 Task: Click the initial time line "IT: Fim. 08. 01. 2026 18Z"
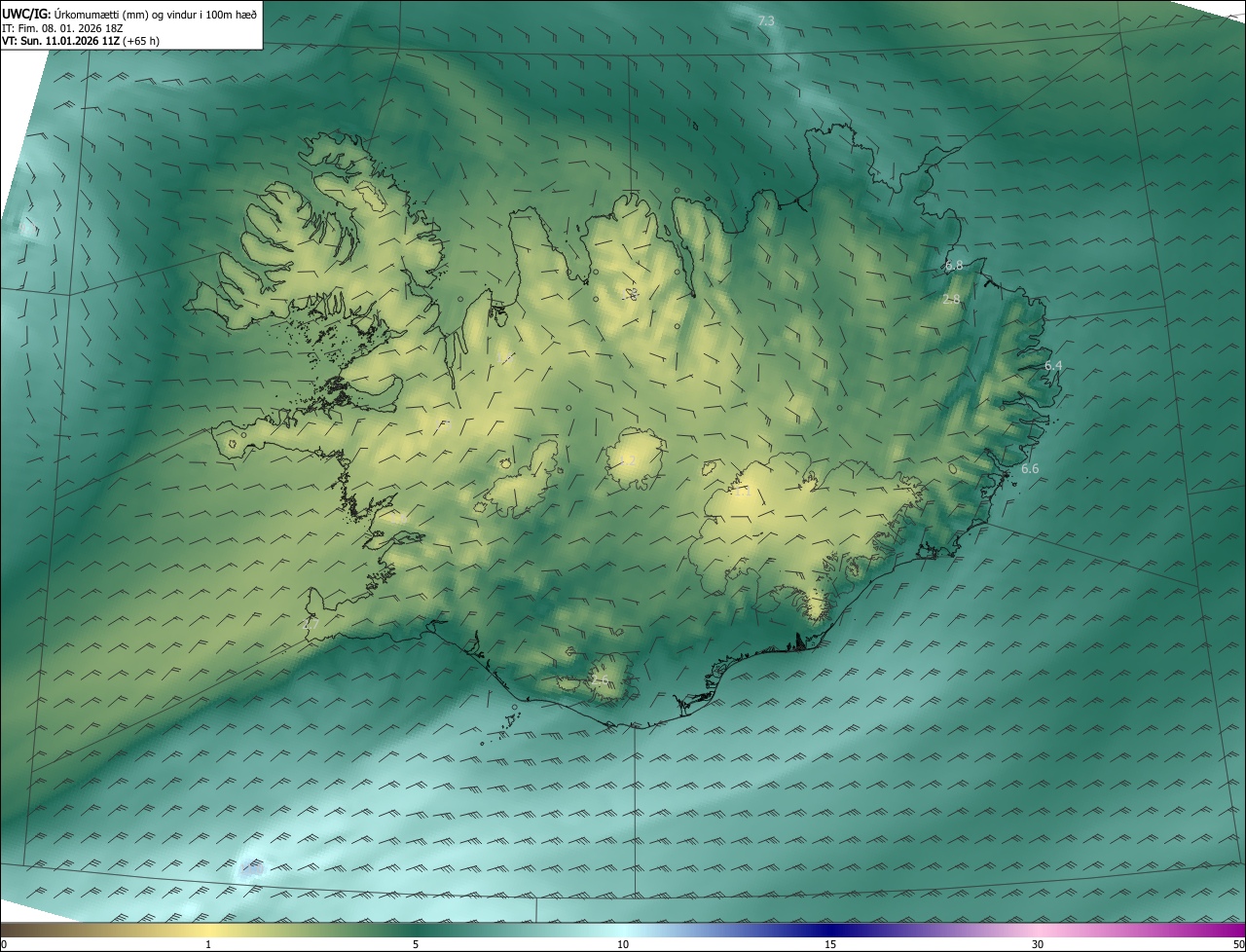pos(66,28)
